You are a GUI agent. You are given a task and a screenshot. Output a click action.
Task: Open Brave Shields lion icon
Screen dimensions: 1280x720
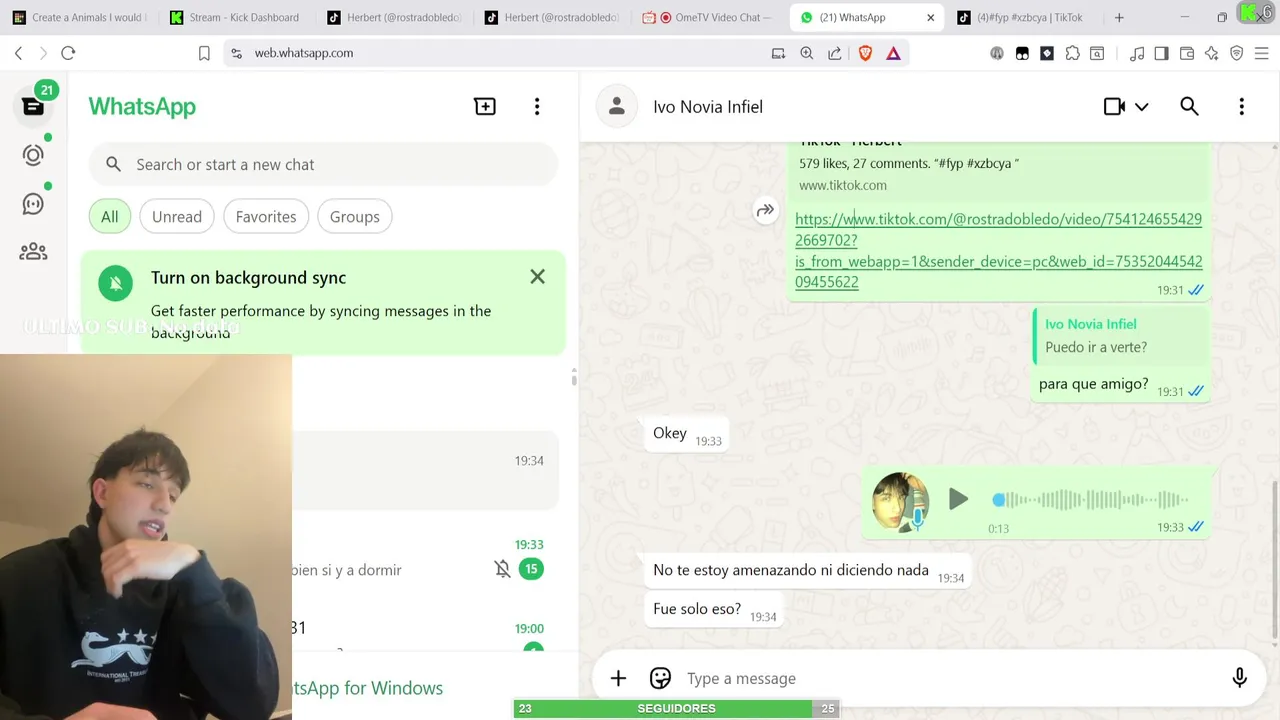coord(865,53)
